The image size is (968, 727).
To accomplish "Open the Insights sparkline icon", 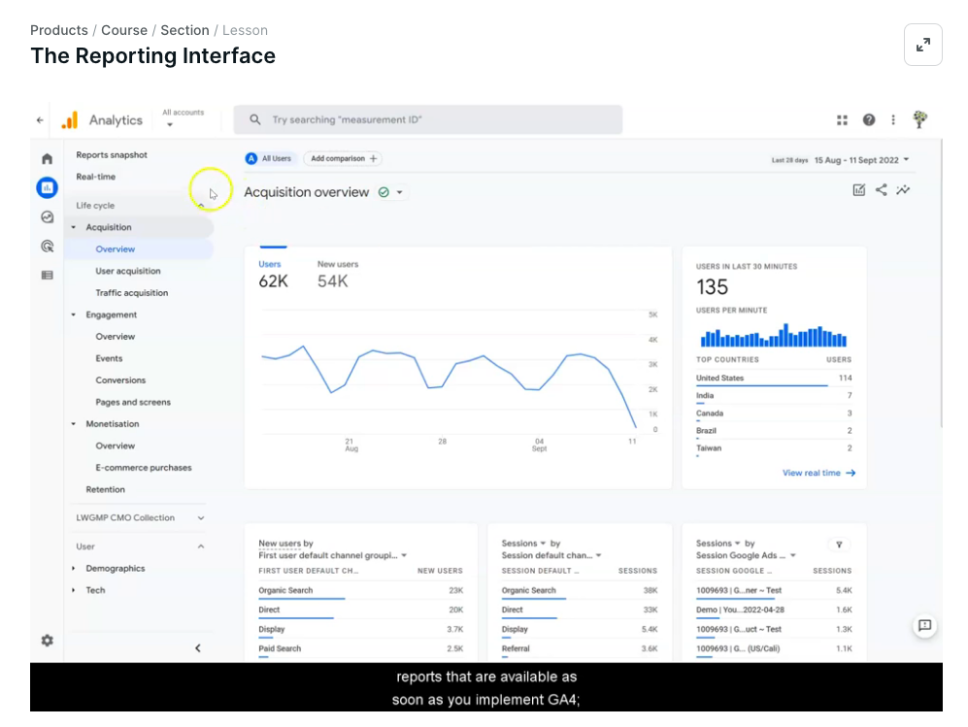I will (904, 190).
